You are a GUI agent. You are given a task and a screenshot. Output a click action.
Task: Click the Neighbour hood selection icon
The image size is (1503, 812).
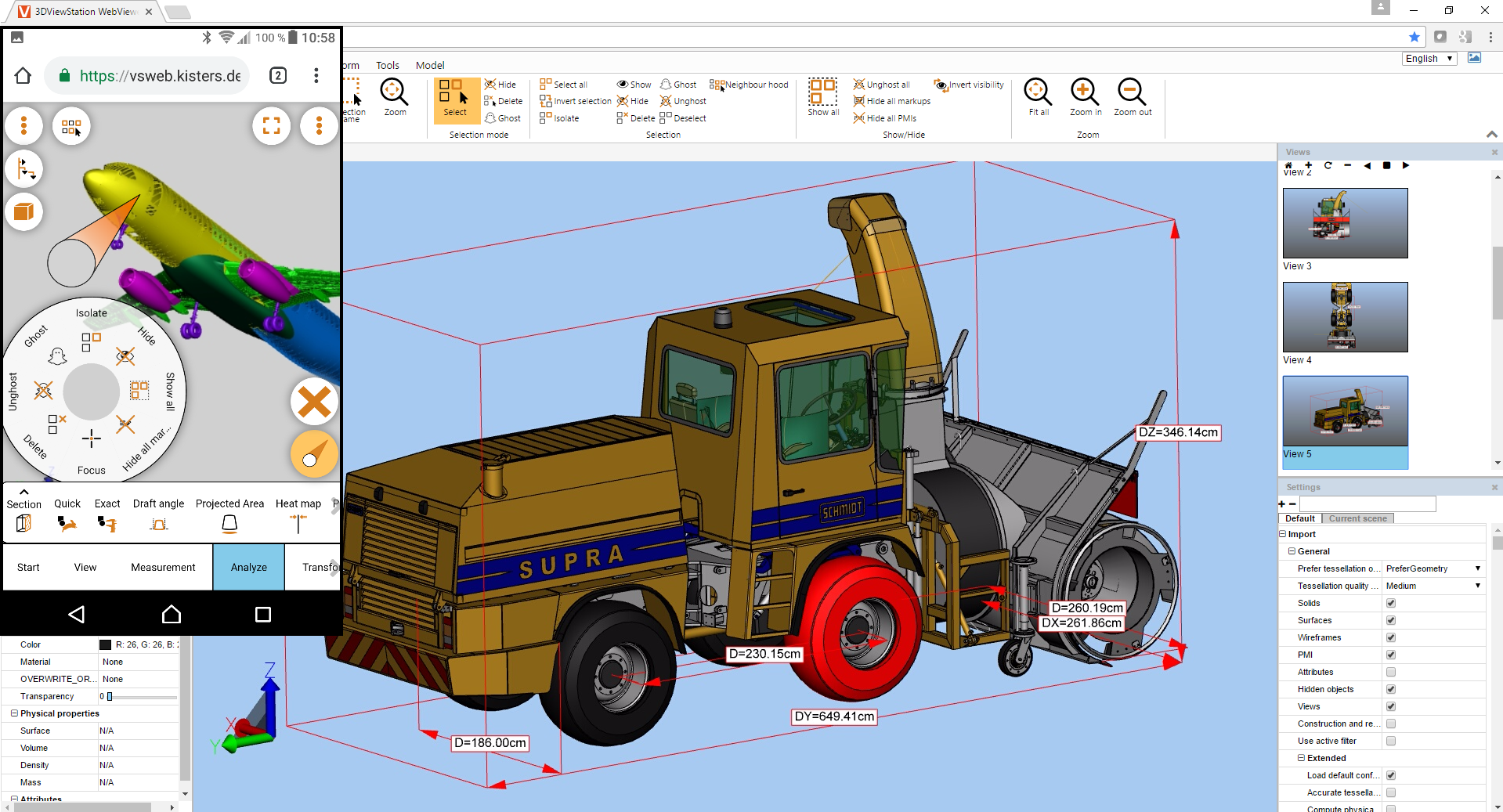point(717,85)
